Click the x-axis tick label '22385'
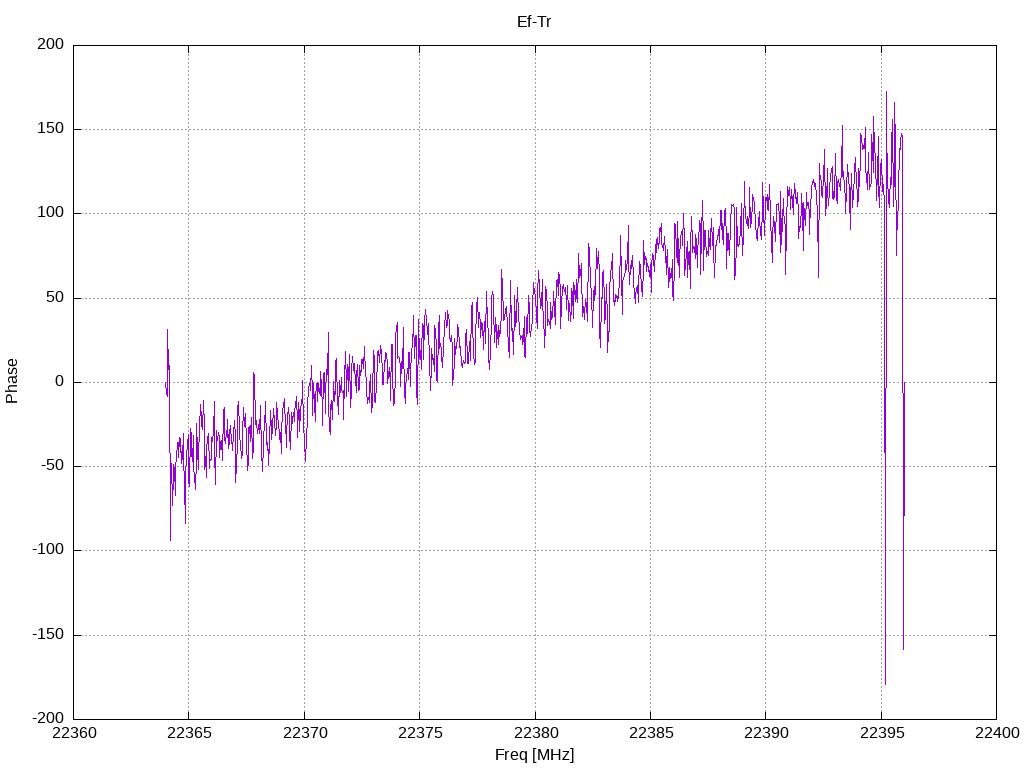1024x768 pixels. 650,733
